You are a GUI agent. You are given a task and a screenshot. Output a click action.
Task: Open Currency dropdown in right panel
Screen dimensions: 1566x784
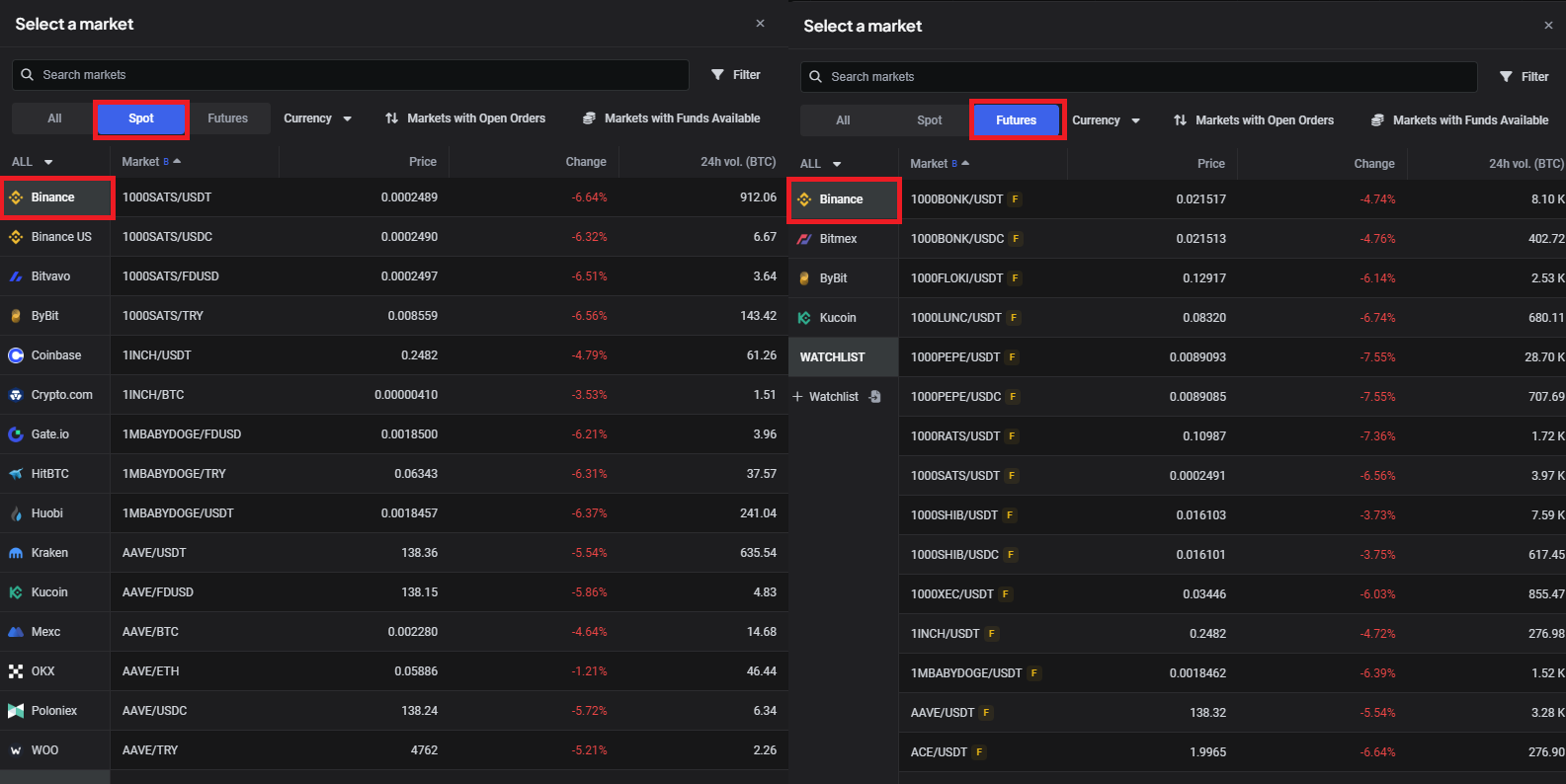pos(1106,120)
